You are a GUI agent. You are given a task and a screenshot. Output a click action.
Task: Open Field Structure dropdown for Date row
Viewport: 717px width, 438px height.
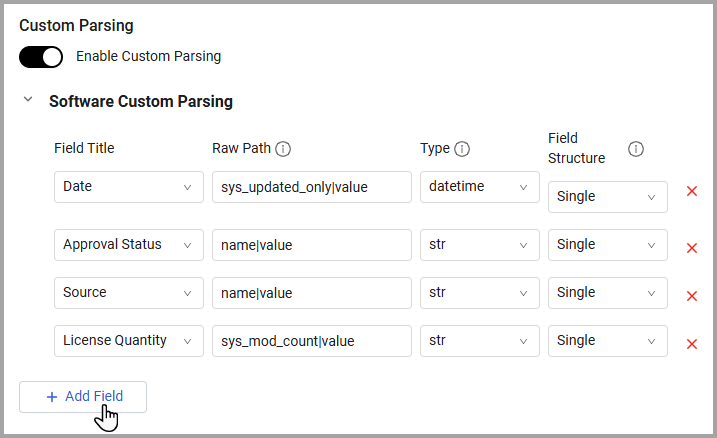tap(607, 197)
